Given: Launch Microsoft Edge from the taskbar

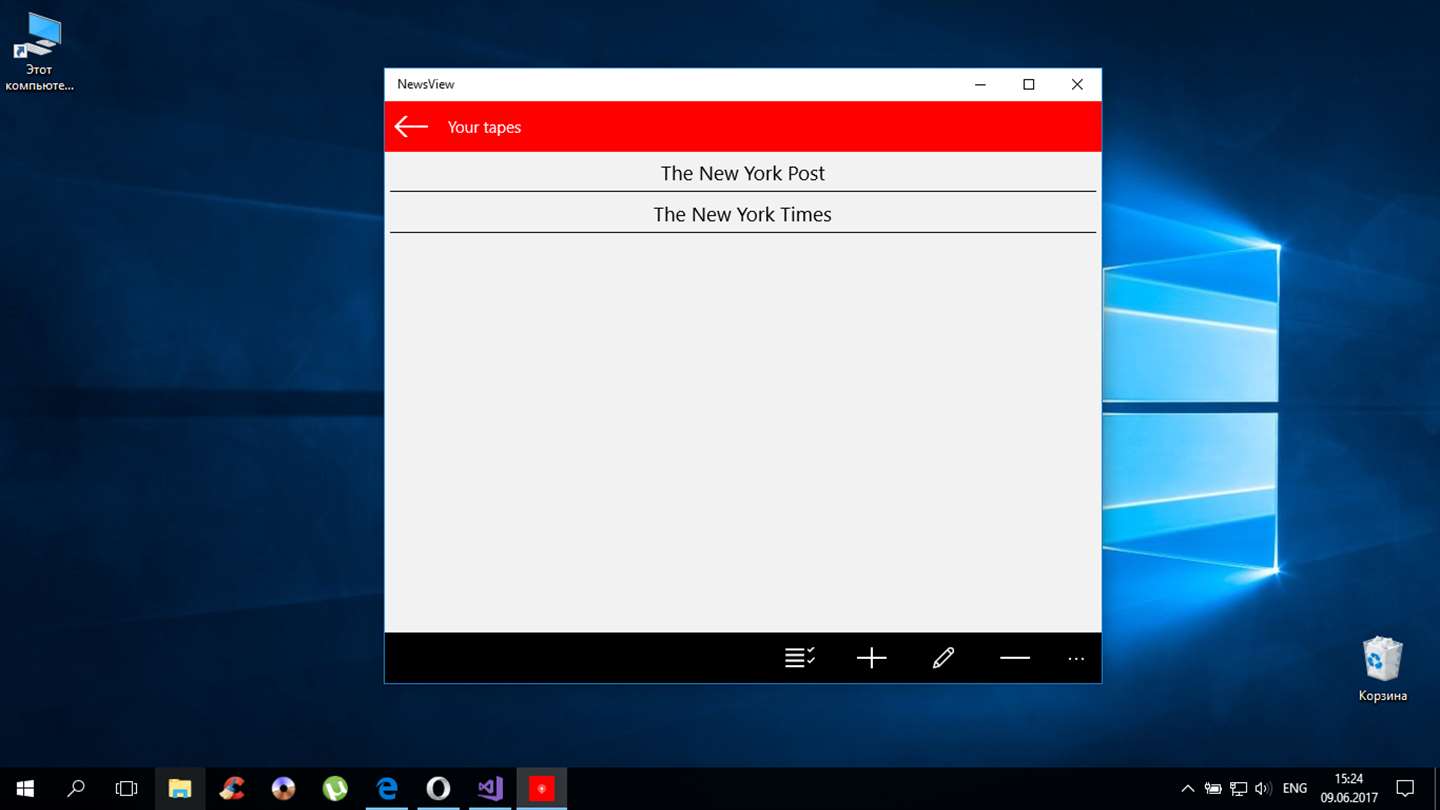Looking at the screenshot, I should click(x=387, y=788).
